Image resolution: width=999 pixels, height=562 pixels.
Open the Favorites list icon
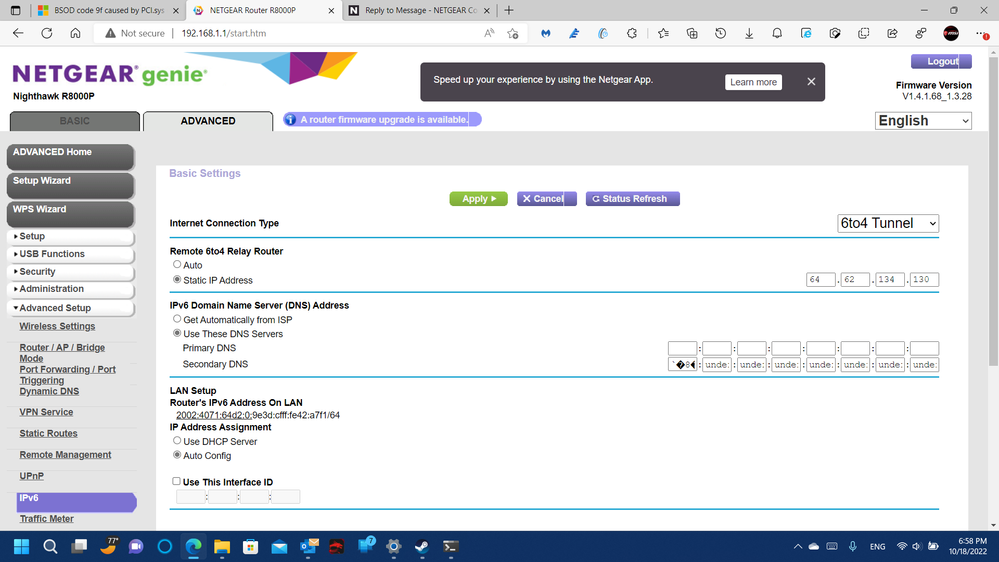pyautogui.click(x=663, y=33)
